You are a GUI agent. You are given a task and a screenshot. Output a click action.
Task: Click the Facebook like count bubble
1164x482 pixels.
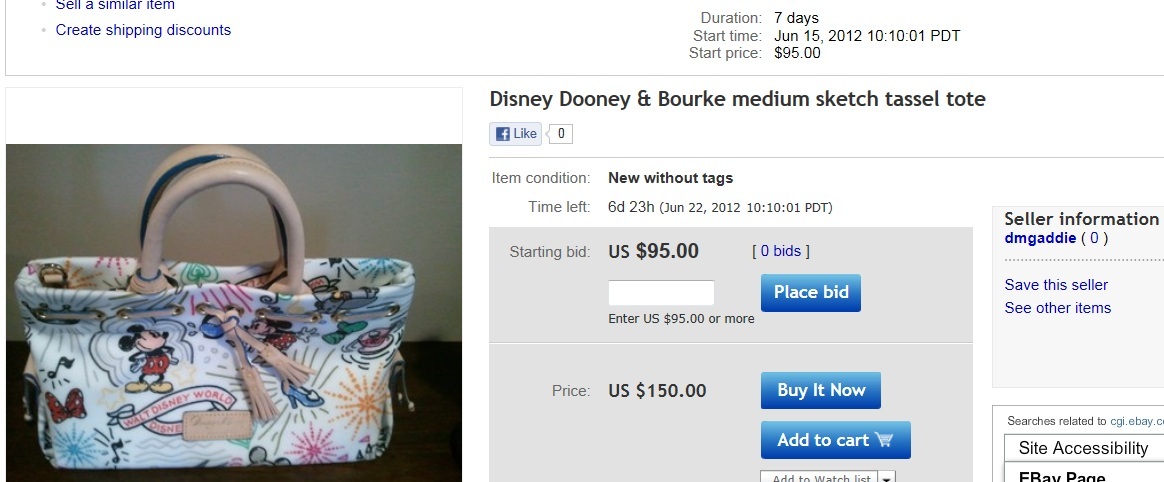(561, 134)
